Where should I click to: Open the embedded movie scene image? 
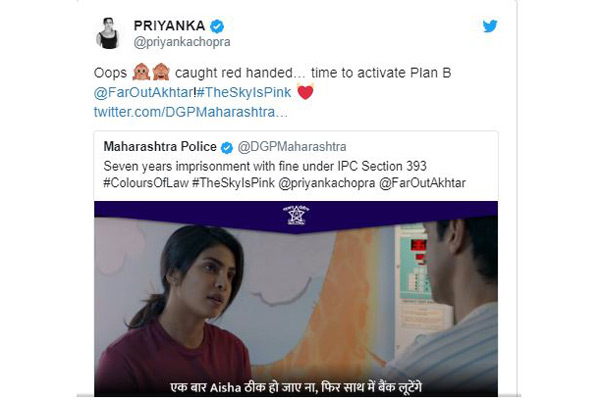click(296, 299)
